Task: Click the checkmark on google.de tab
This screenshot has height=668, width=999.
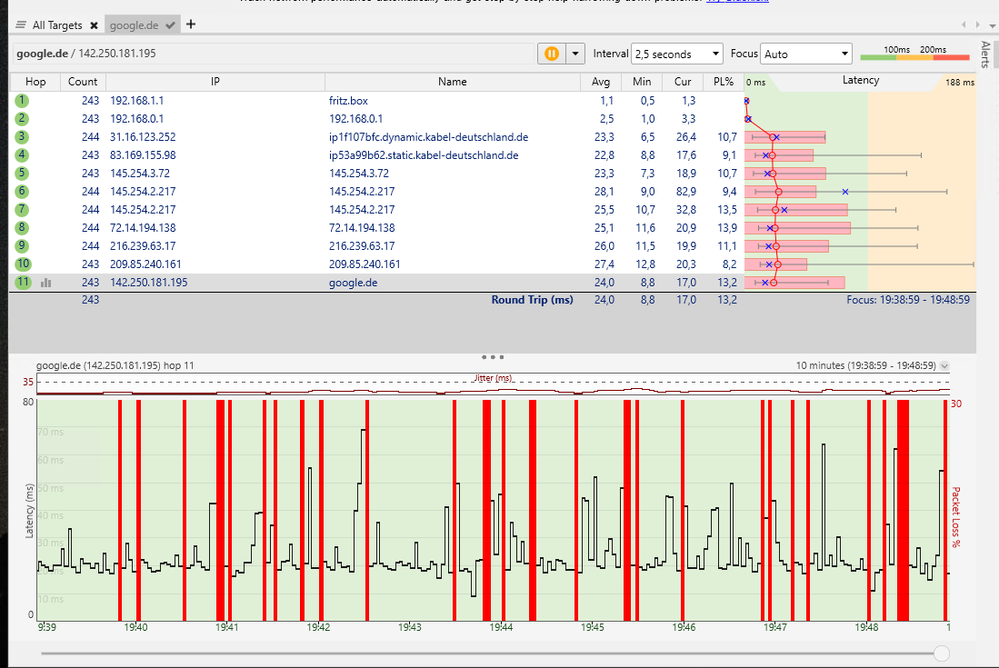Action: [170, 25]
